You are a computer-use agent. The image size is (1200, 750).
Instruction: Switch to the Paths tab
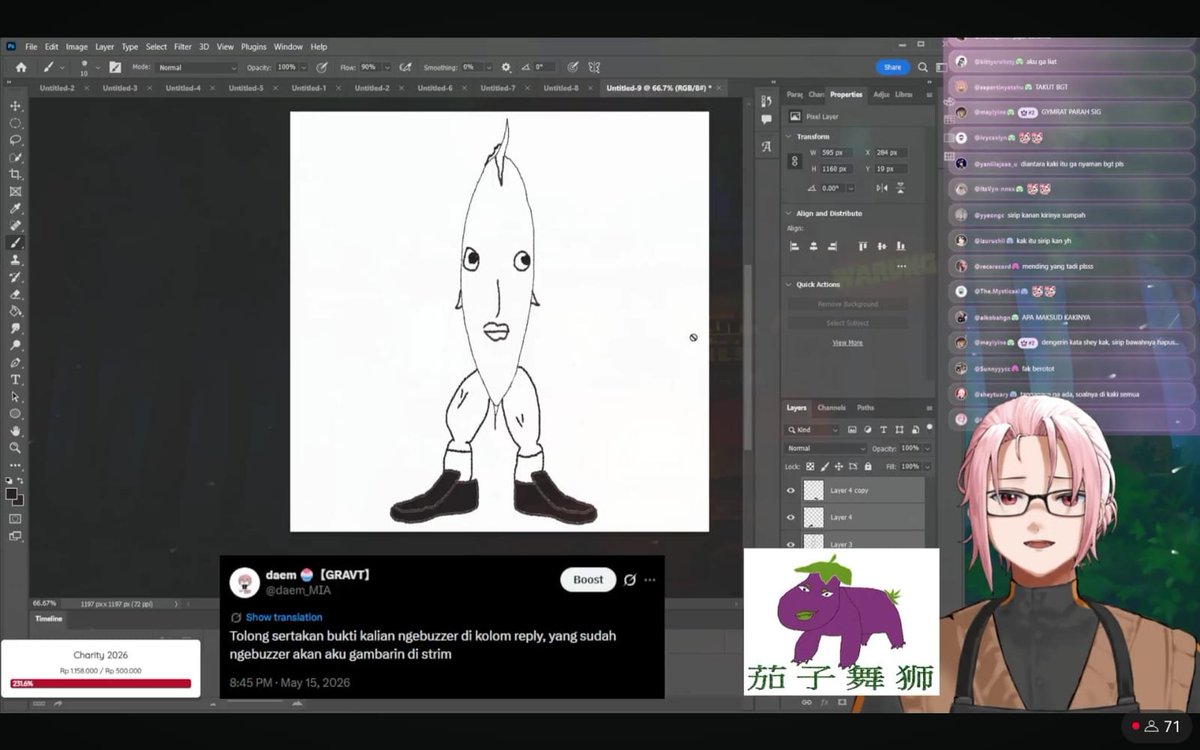tap(866, 408)
